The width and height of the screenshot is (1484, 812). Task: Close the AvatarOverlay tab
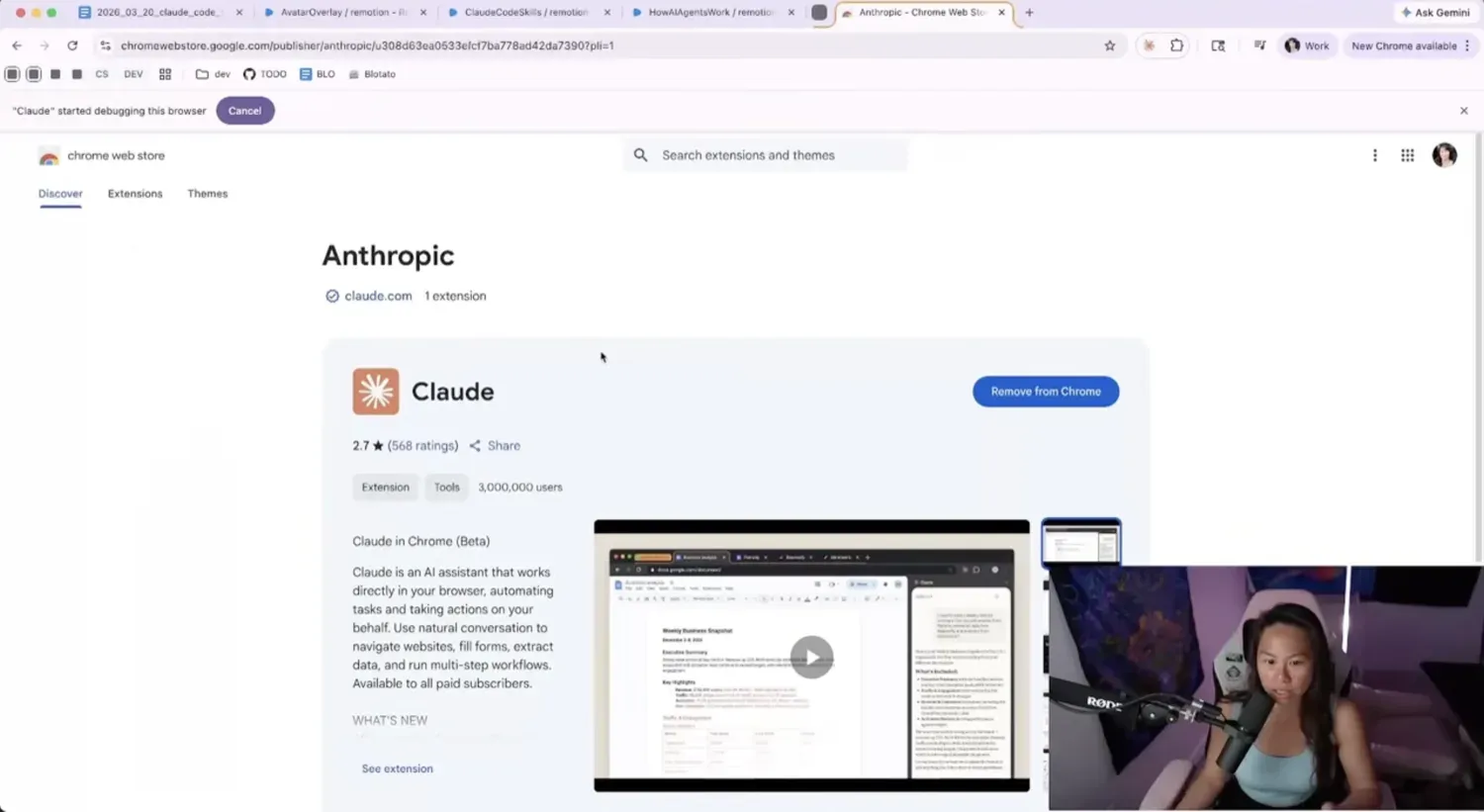tap(423, 13)
